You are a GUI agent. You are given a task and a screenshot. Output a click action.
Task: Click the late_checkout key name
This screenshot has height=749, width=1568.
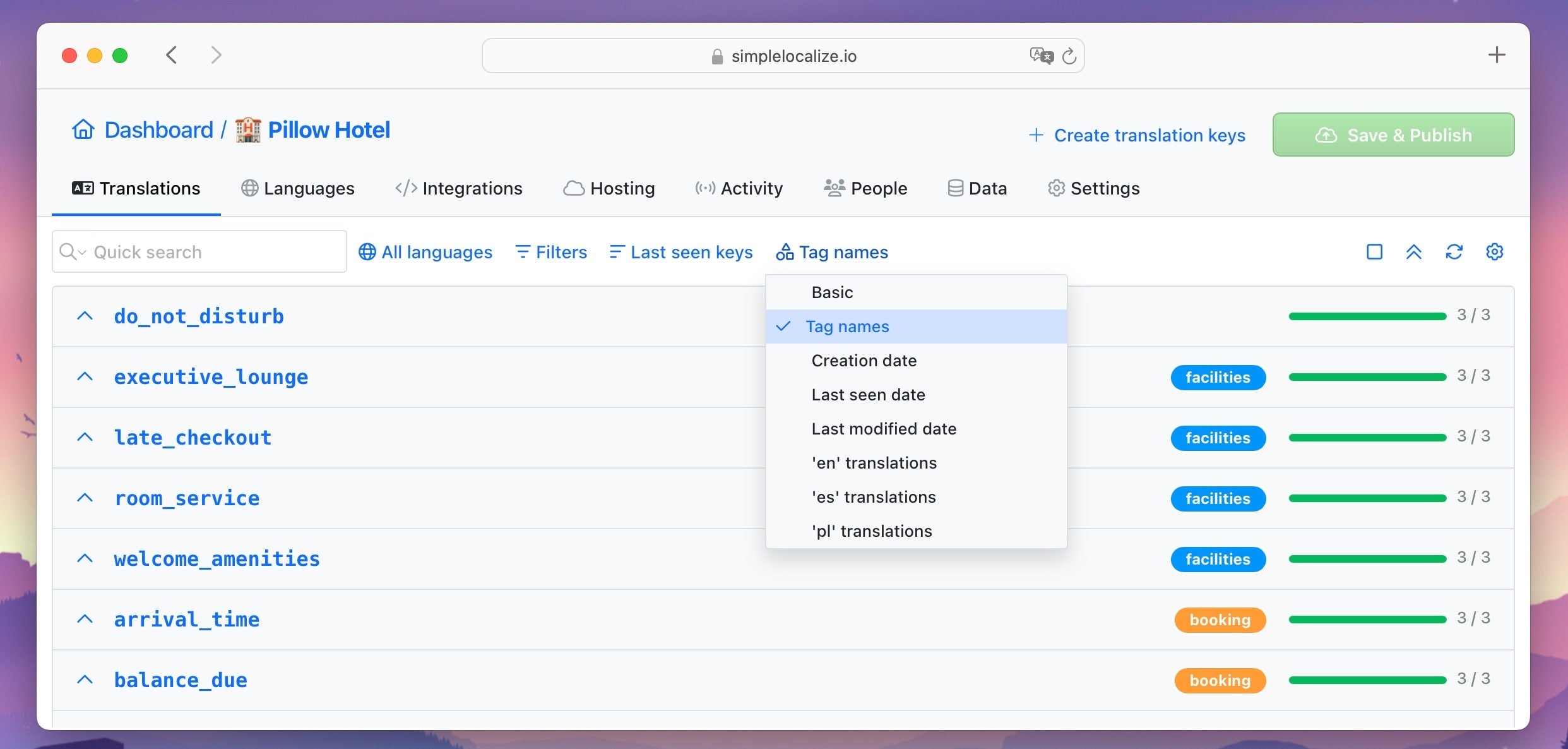[193, 438]
